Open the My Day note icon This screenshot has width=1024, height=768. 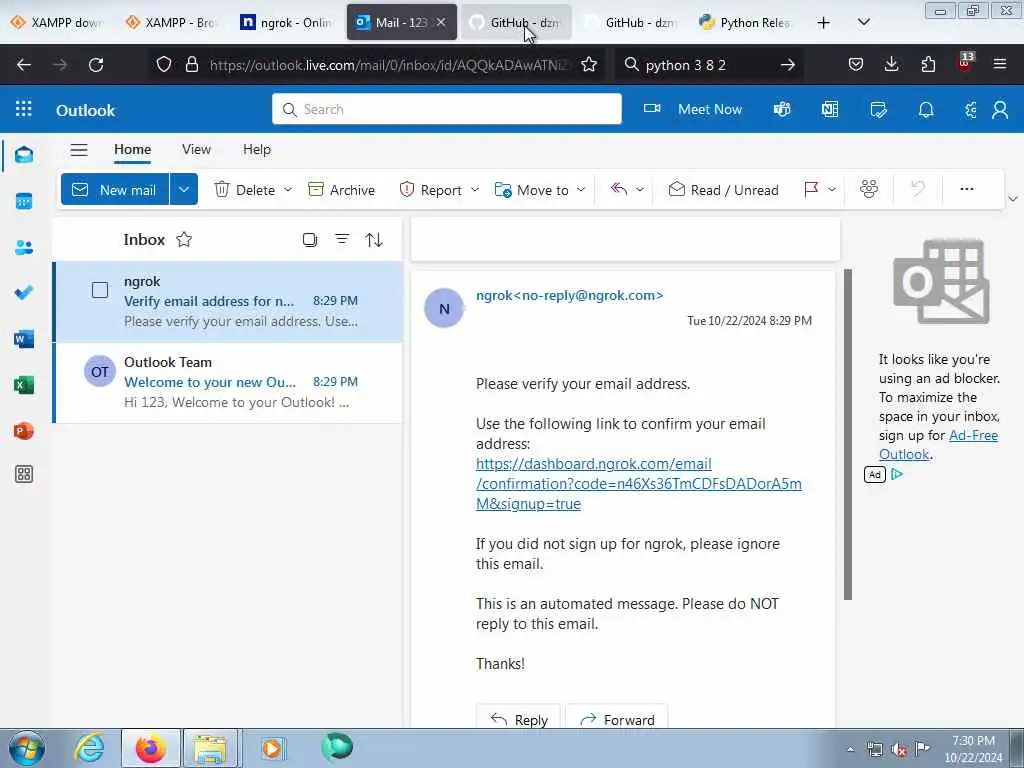pos(878,109)
